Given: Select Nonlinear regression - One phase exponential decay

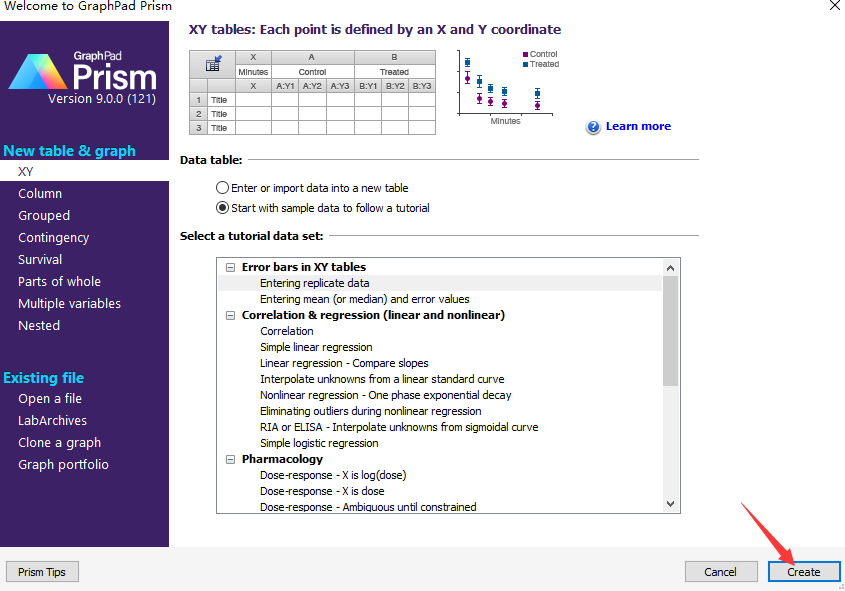Looking at the screenshot, I should click(386, 395).
